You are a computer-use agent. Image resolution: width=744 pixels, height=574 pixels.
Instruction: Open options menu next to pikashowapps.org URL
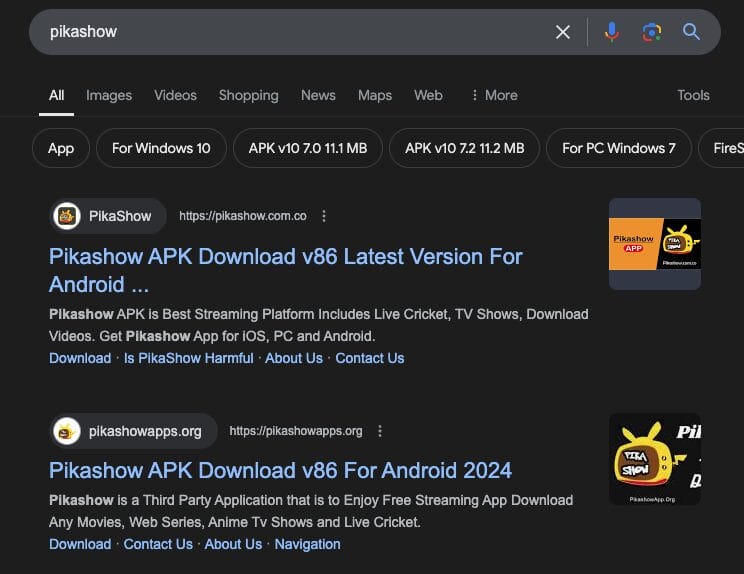[x=380, y=431]
